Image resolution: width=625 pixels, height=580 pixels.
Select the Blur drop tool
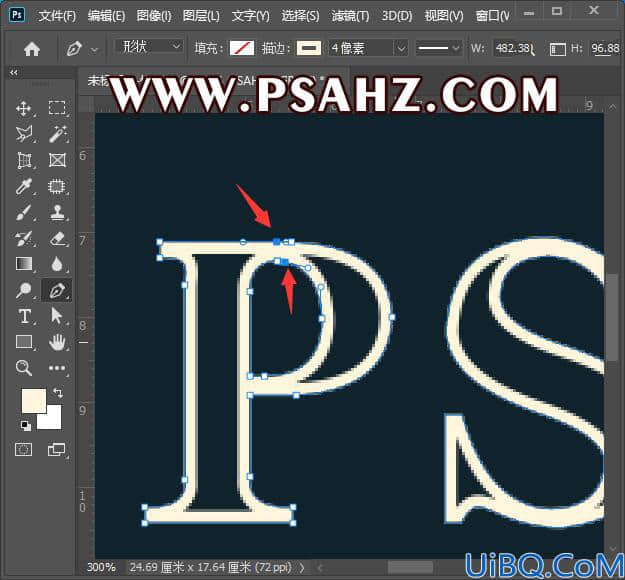point(57,264)
